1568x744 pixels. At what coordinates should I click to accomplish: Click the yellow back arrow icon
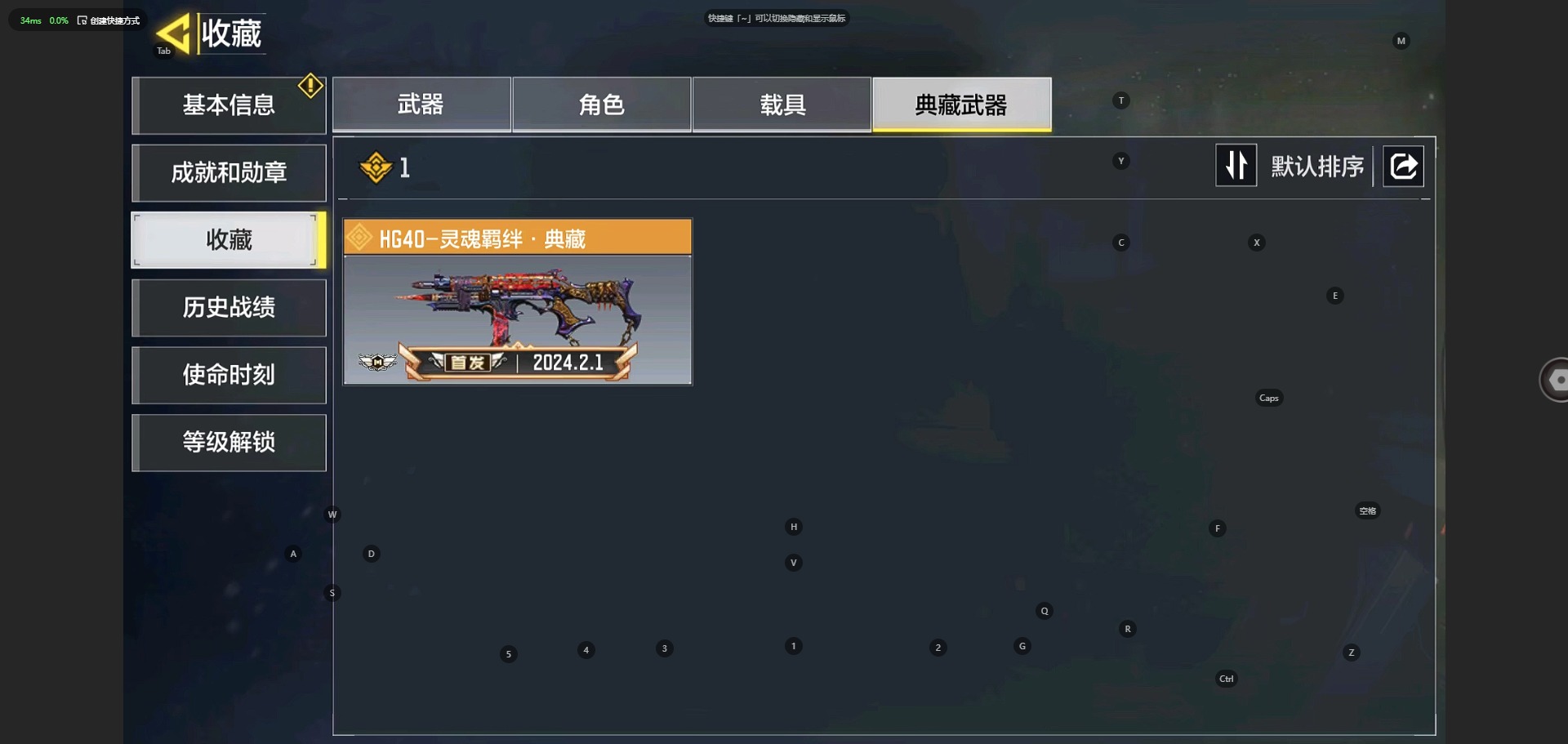[x=172, y=33]
